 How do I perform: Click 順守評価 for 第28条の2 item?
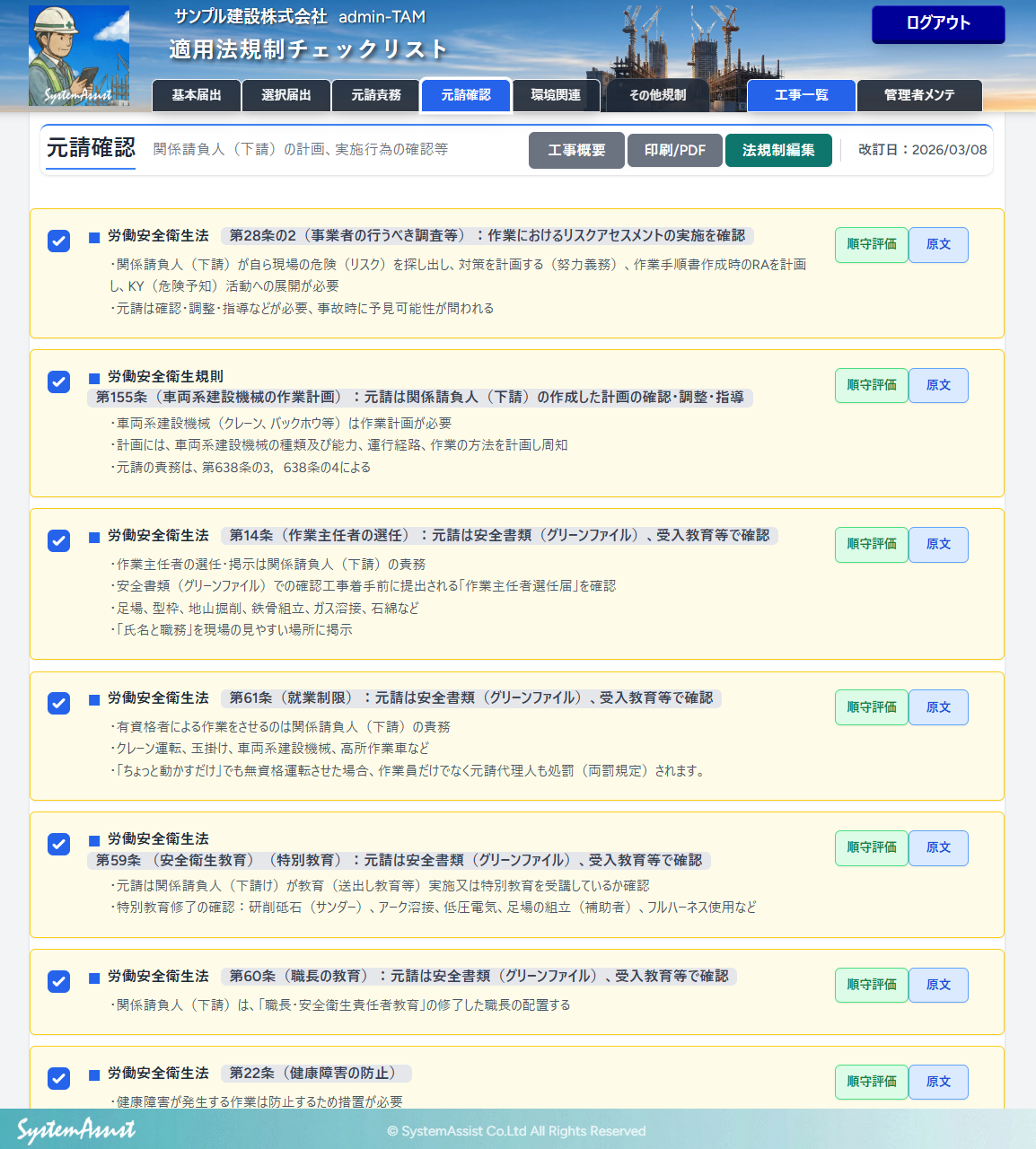(x=871, y=244)
